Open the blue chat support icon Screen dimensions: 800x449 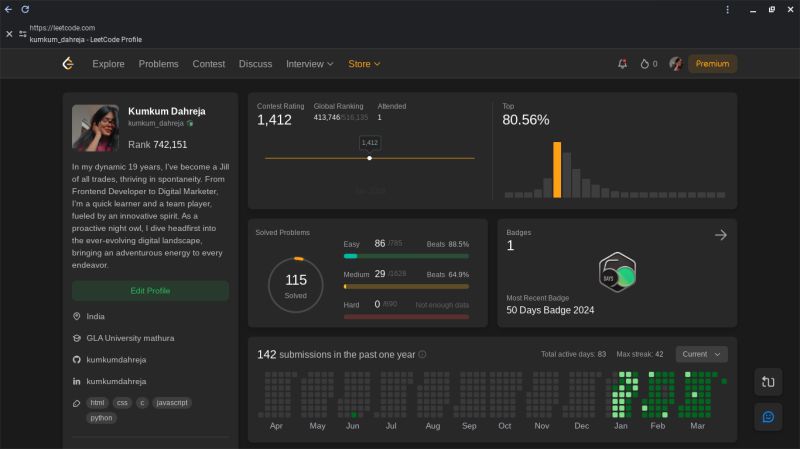[768, 416]
